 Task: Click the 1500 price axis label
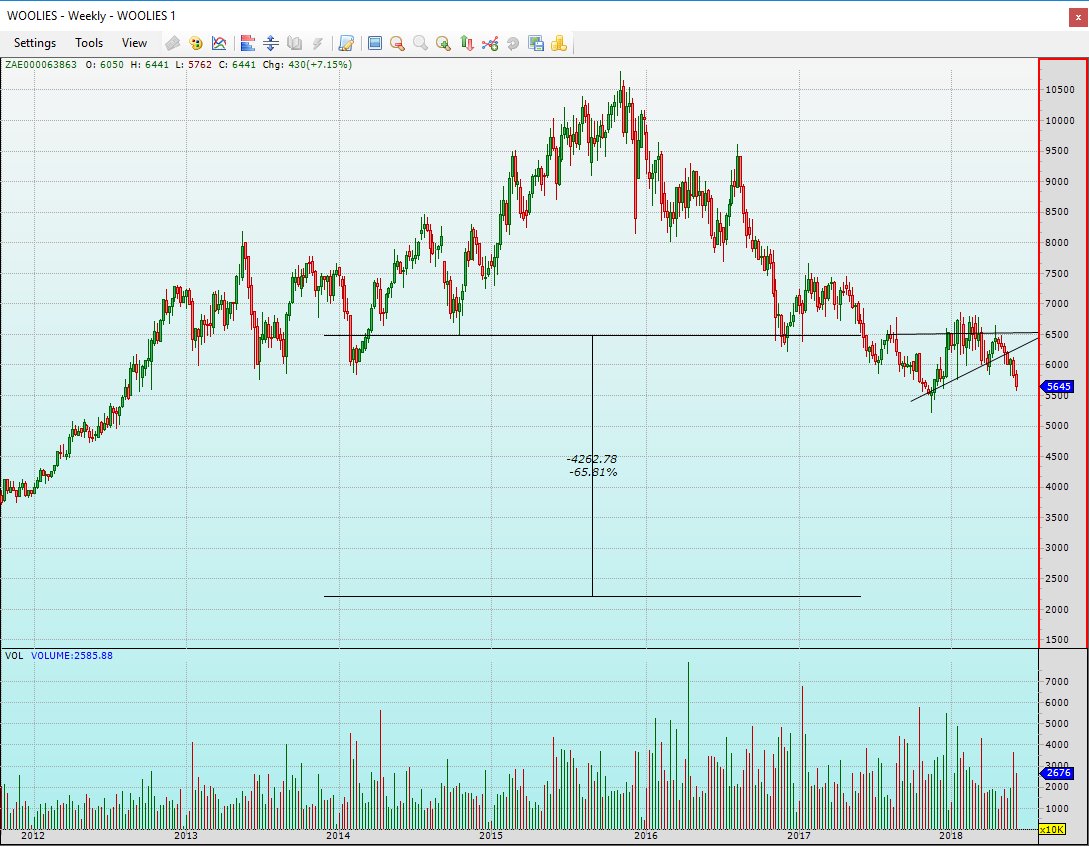1057,639
